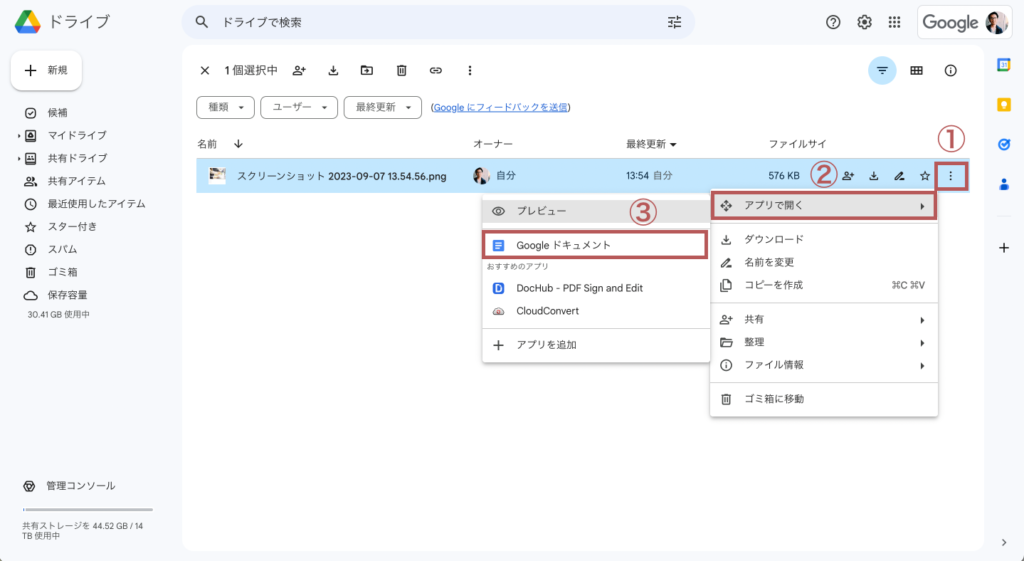Screen dimensions: 1024x561
Task: Copy link using the link icon
Action: click(436, 71)
